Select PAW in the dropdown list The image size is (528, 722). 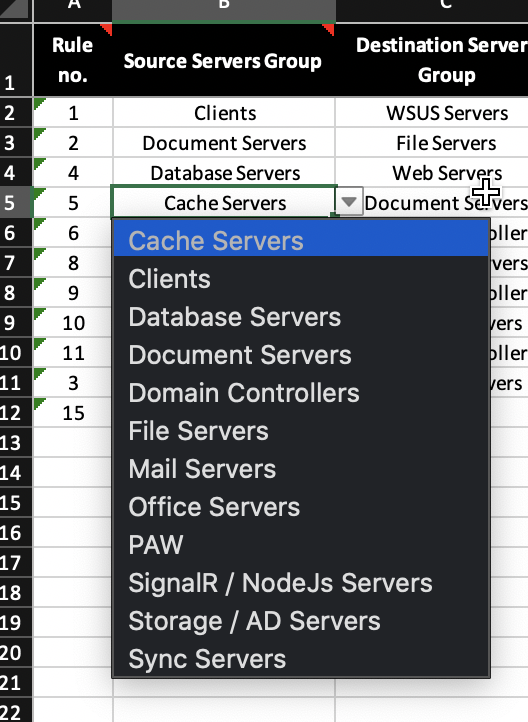301,545
